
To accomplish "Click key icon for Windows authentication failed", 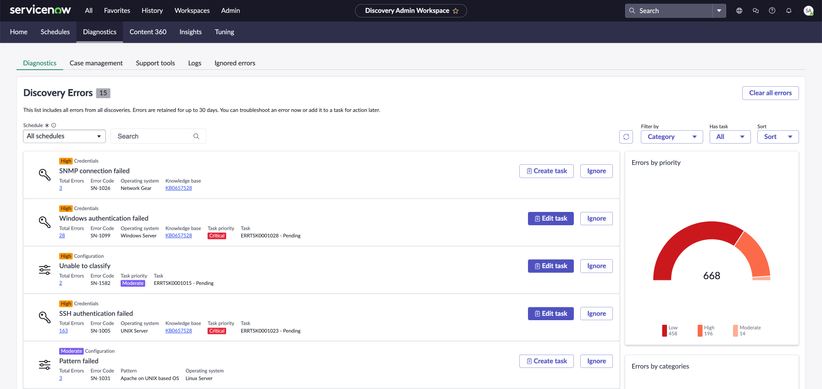I will click(x=45, y=222).
